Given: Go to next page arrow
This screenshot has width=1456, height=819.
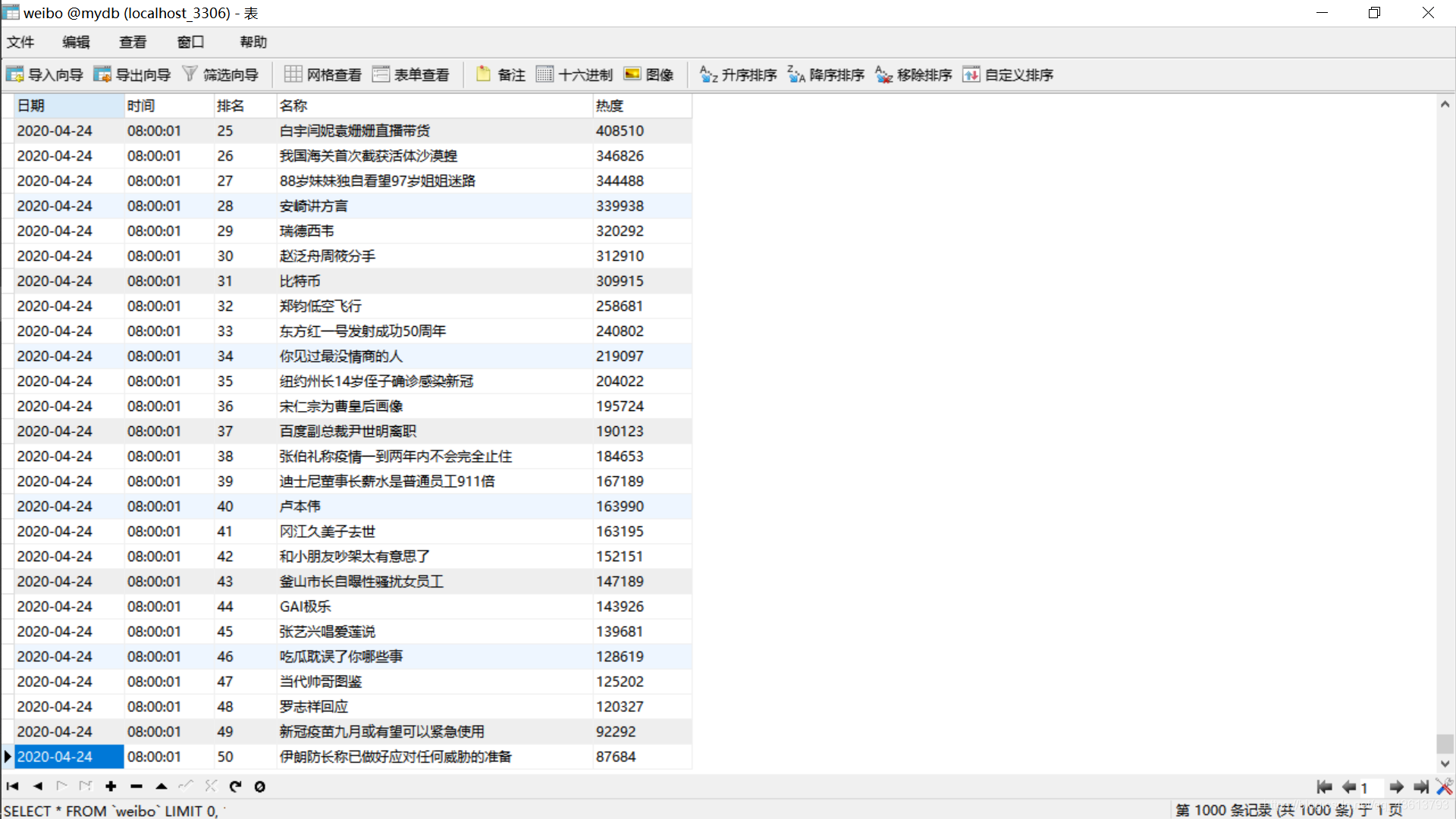Looking at the screenshot, I should tap(1397, 787).
